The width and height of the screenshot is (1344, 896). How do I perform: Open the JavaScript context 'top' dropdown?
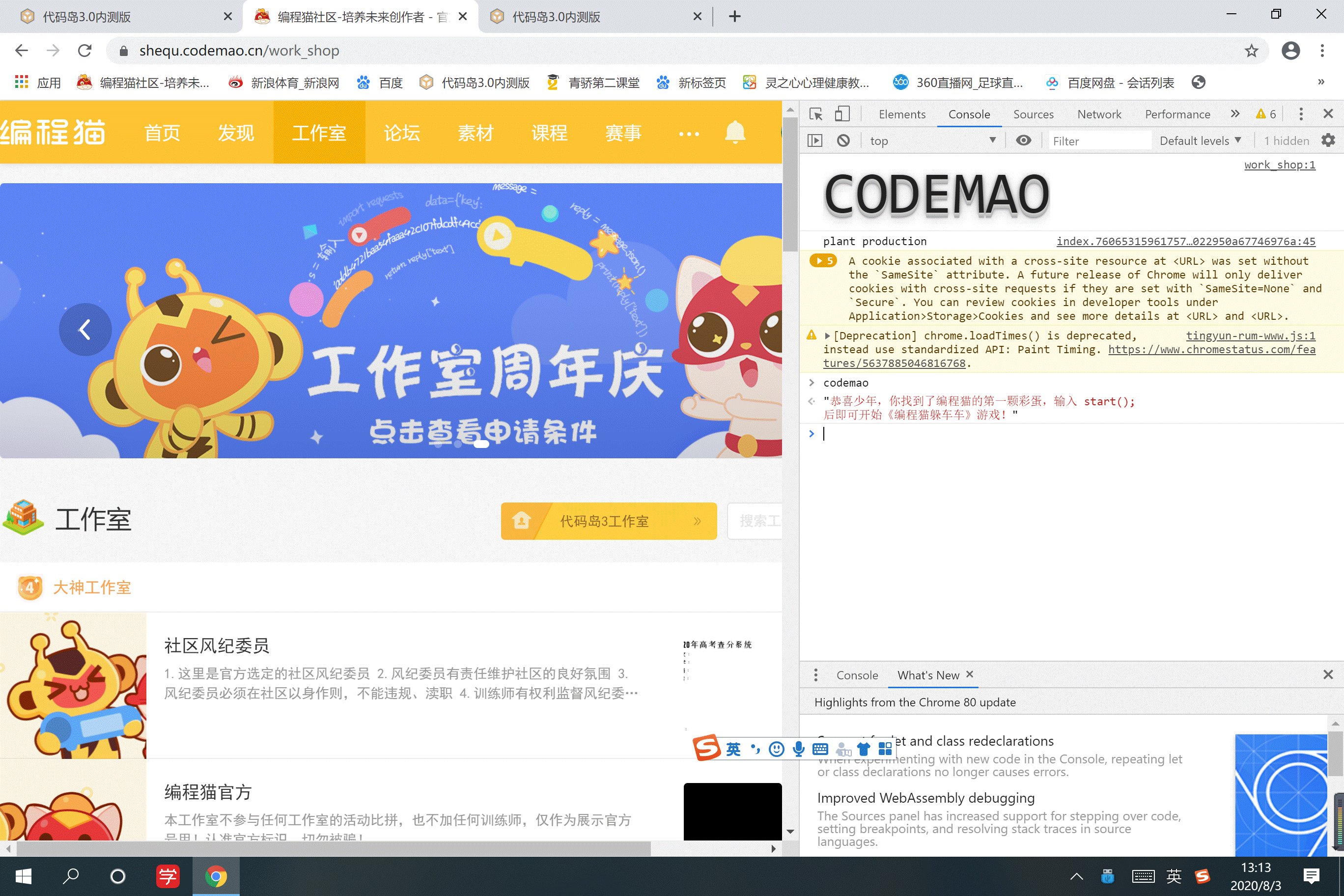[932, 140]
